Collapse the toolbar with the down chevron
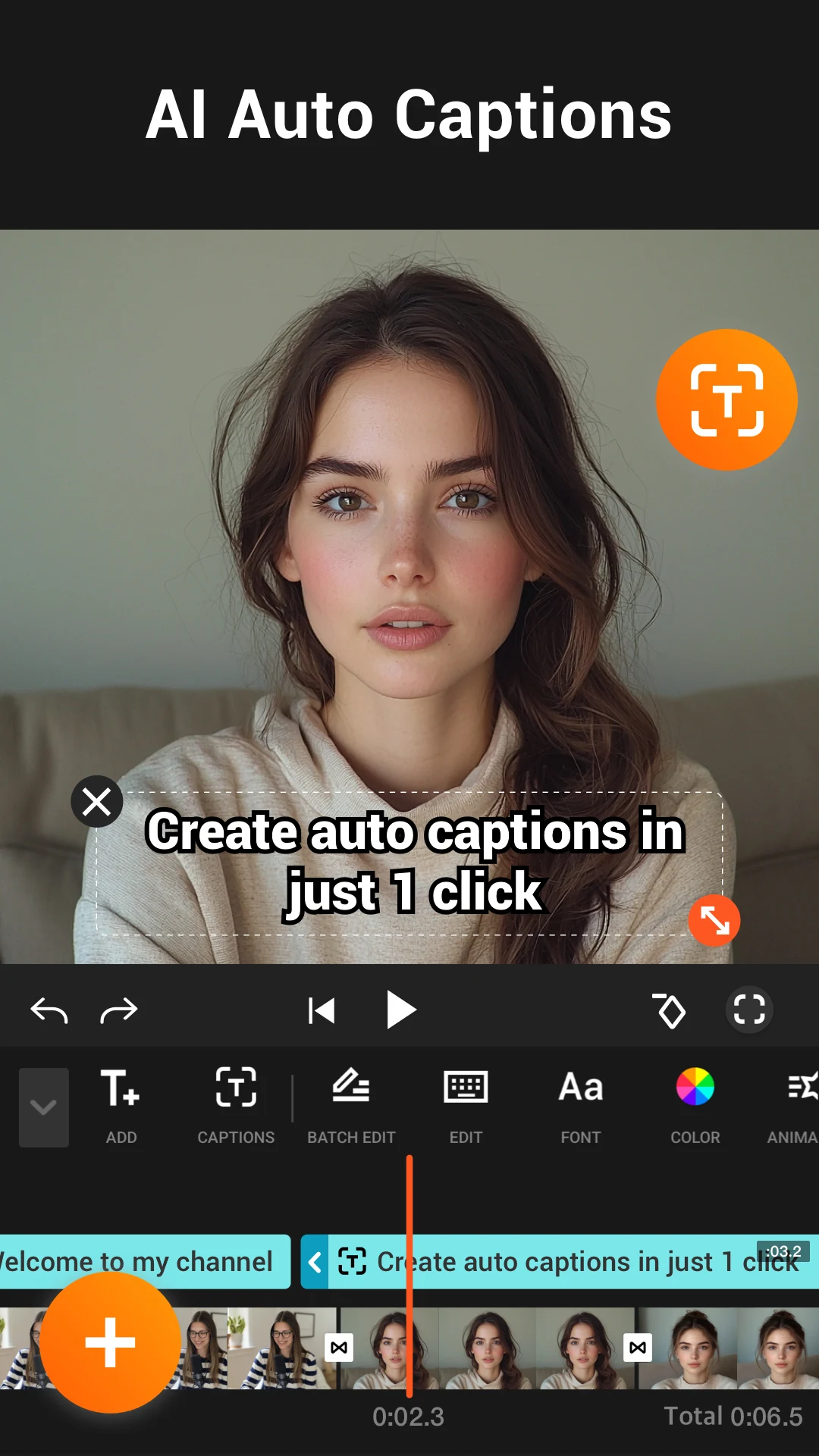This screenshot has width=819, height=1456. click(x=43, y=1107)
